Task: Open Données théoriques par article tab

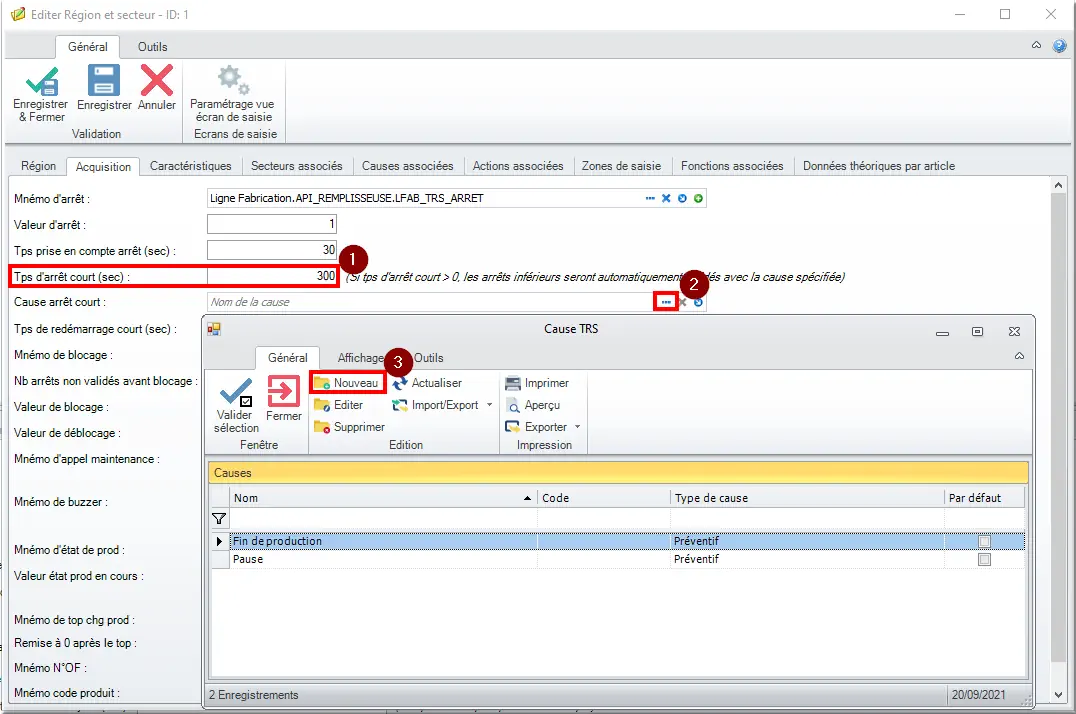Action: (x=879, y=166)
